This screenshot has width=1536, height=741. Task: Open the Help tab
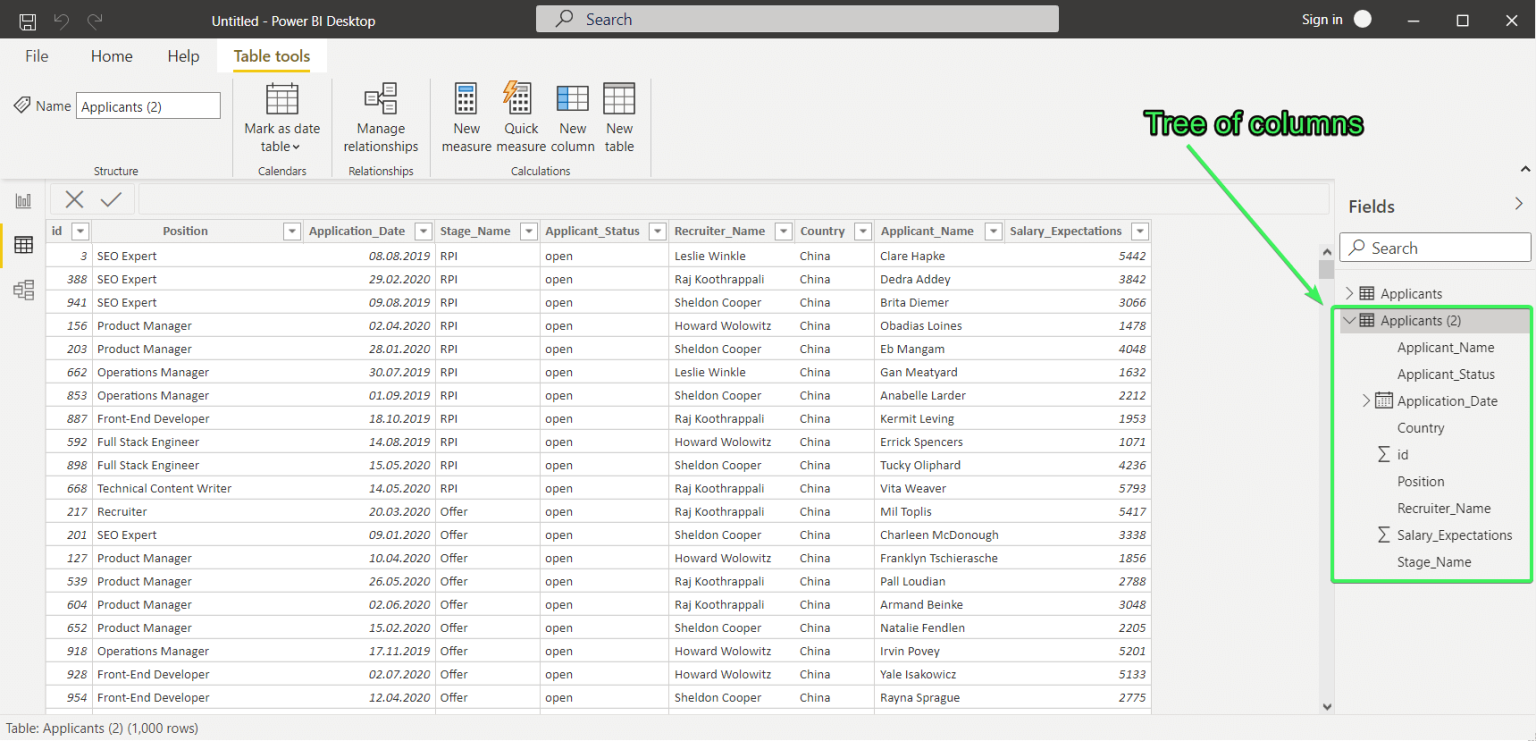tap(183, 56)
